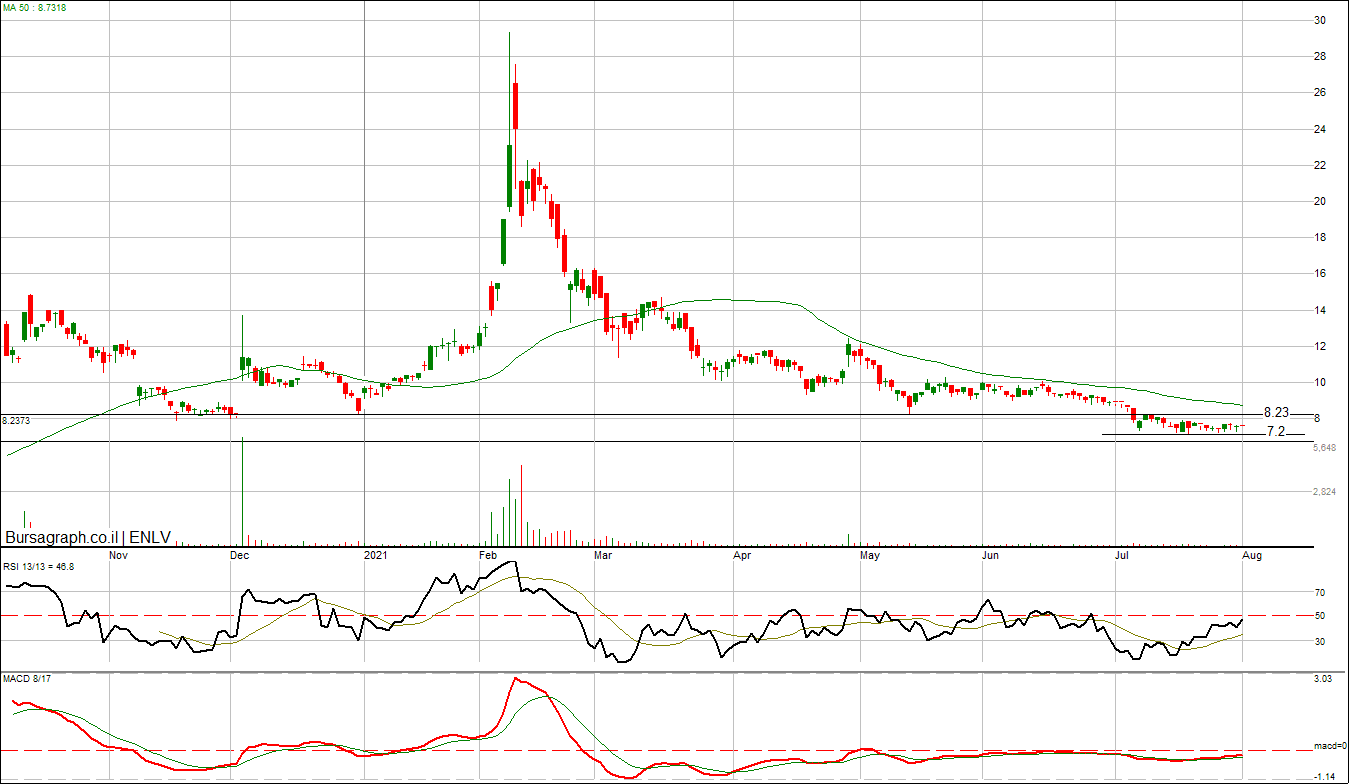Pick the Jun month label
1349x784 pixels.
991,554
